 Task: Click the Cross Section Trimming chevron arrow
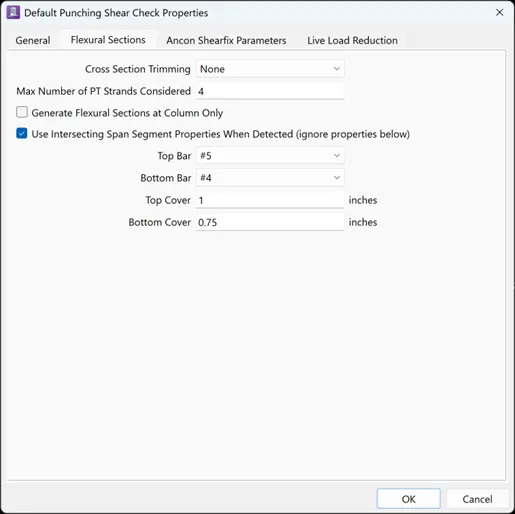pos(337,69)
